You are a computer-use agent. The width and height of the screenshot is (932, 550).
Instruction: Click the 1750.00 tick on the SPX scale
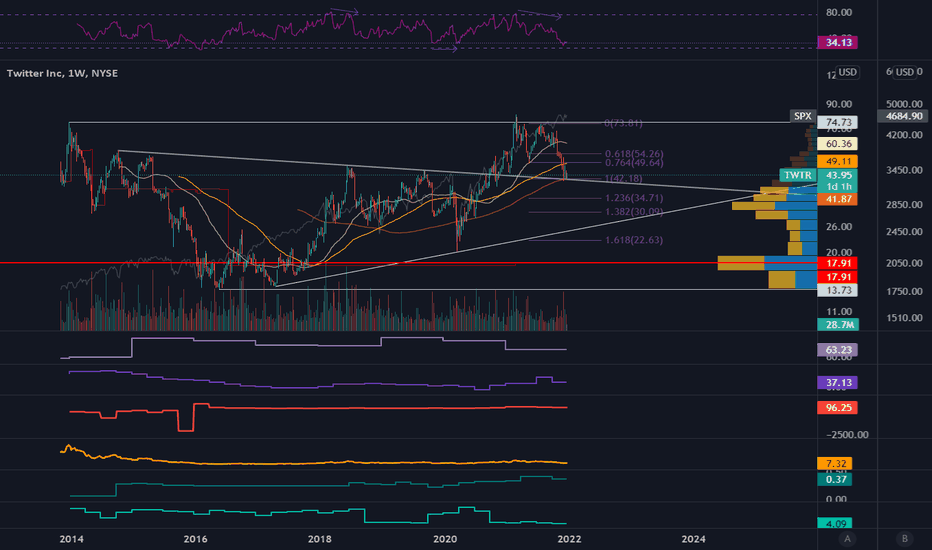point(904,291)
